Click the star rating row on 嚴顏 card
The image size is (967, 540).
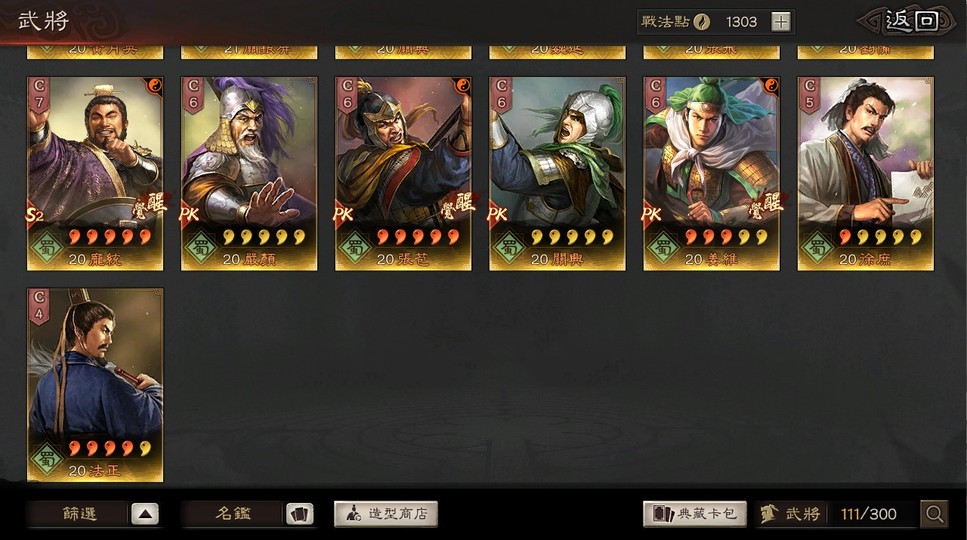pyautogui.click(x=264, y=237)
